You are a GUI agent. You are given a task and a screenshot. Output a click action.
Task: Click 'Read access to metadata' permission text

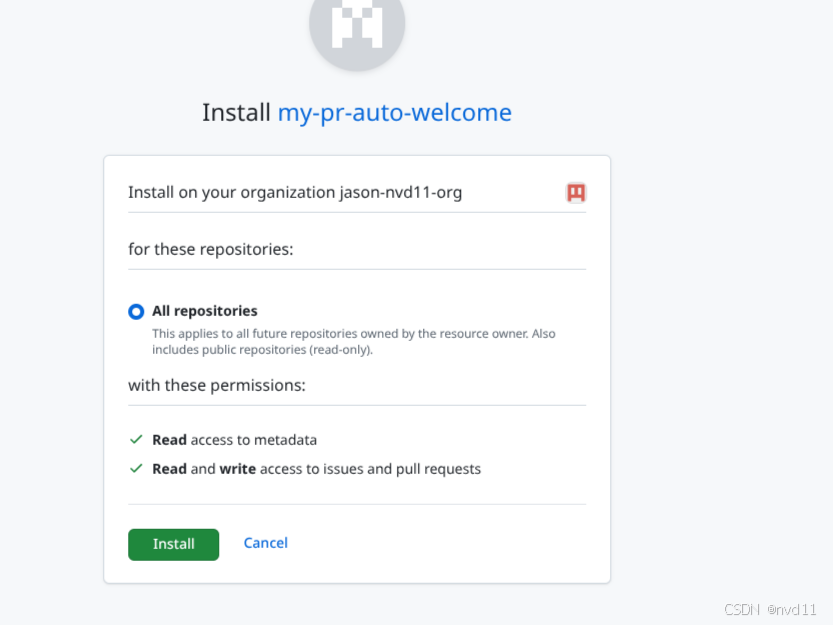[234, 440]
